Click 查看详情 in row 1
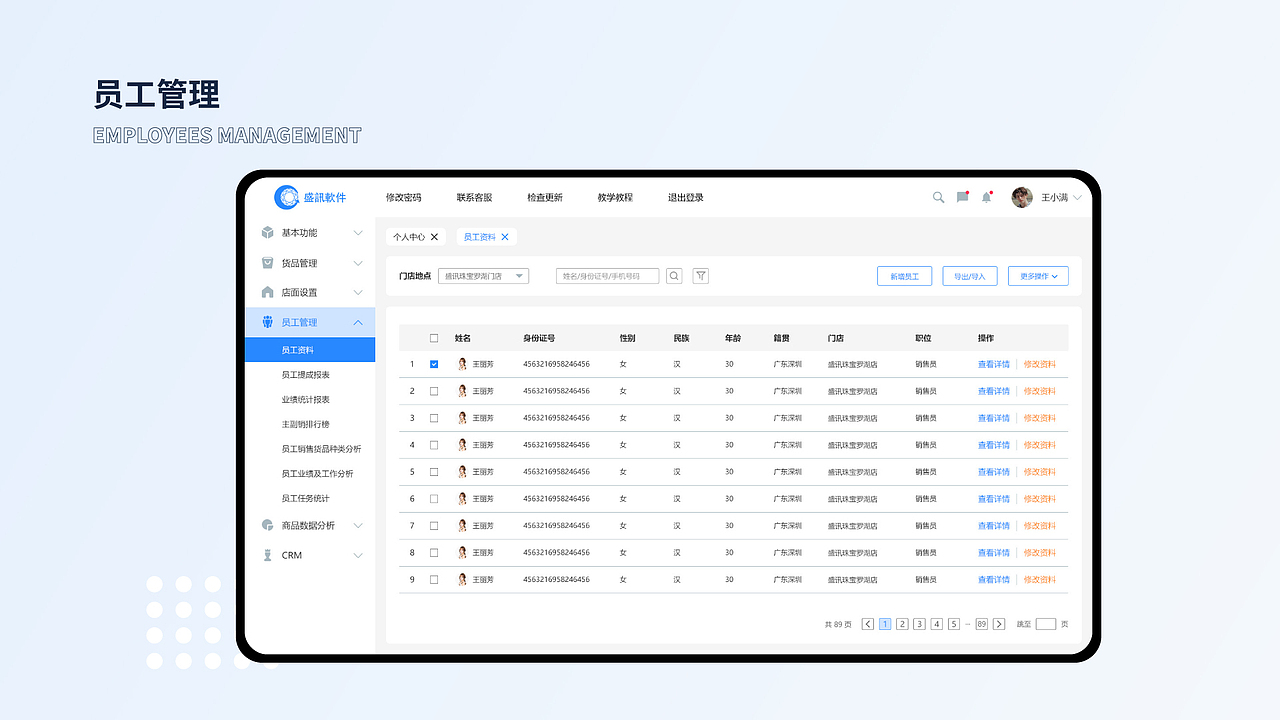This screenshot has height=720, width=1280. 994,364
